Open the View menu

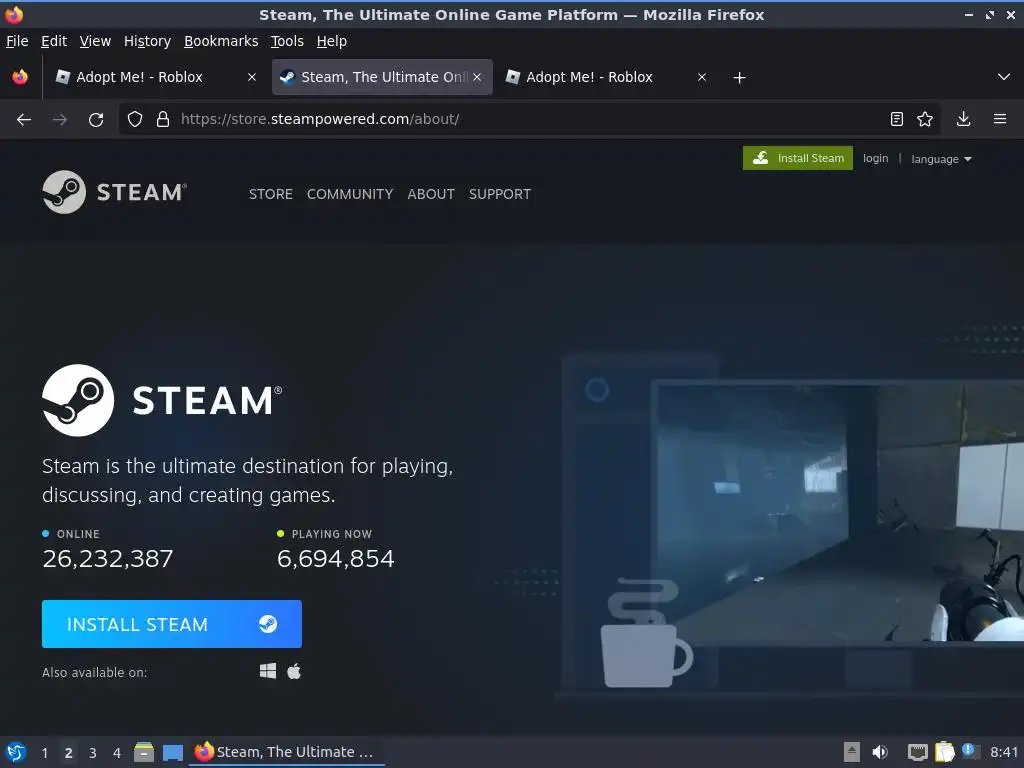95,41
